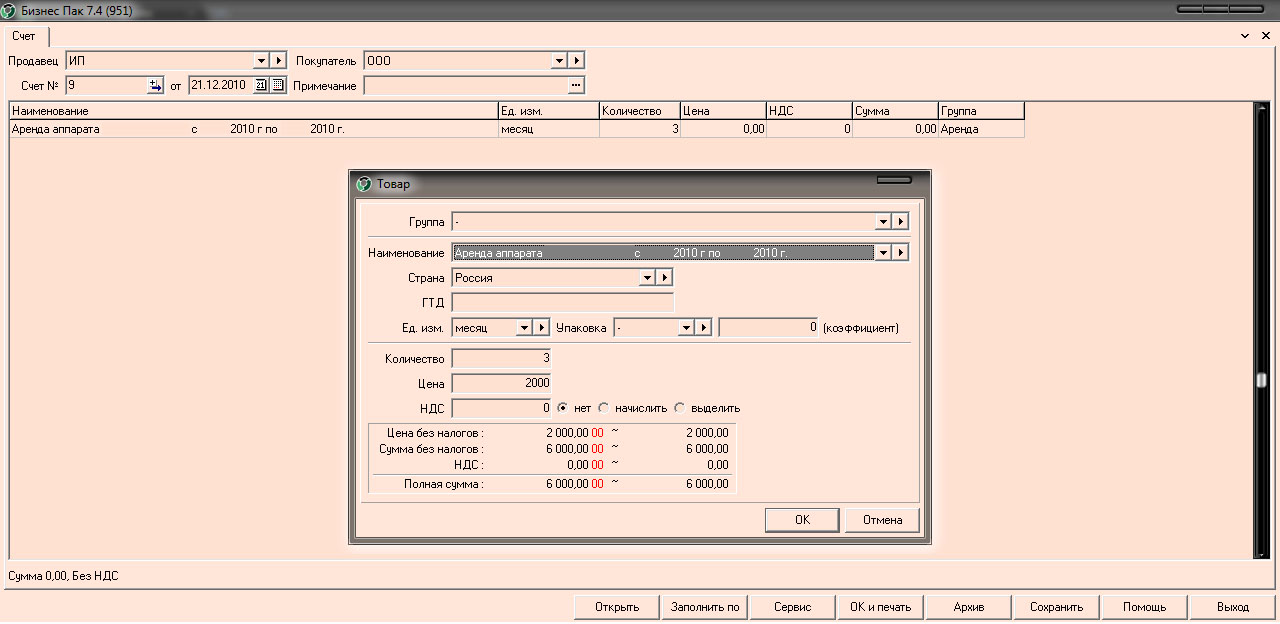Switch to the Счет tab

(24, 36)
